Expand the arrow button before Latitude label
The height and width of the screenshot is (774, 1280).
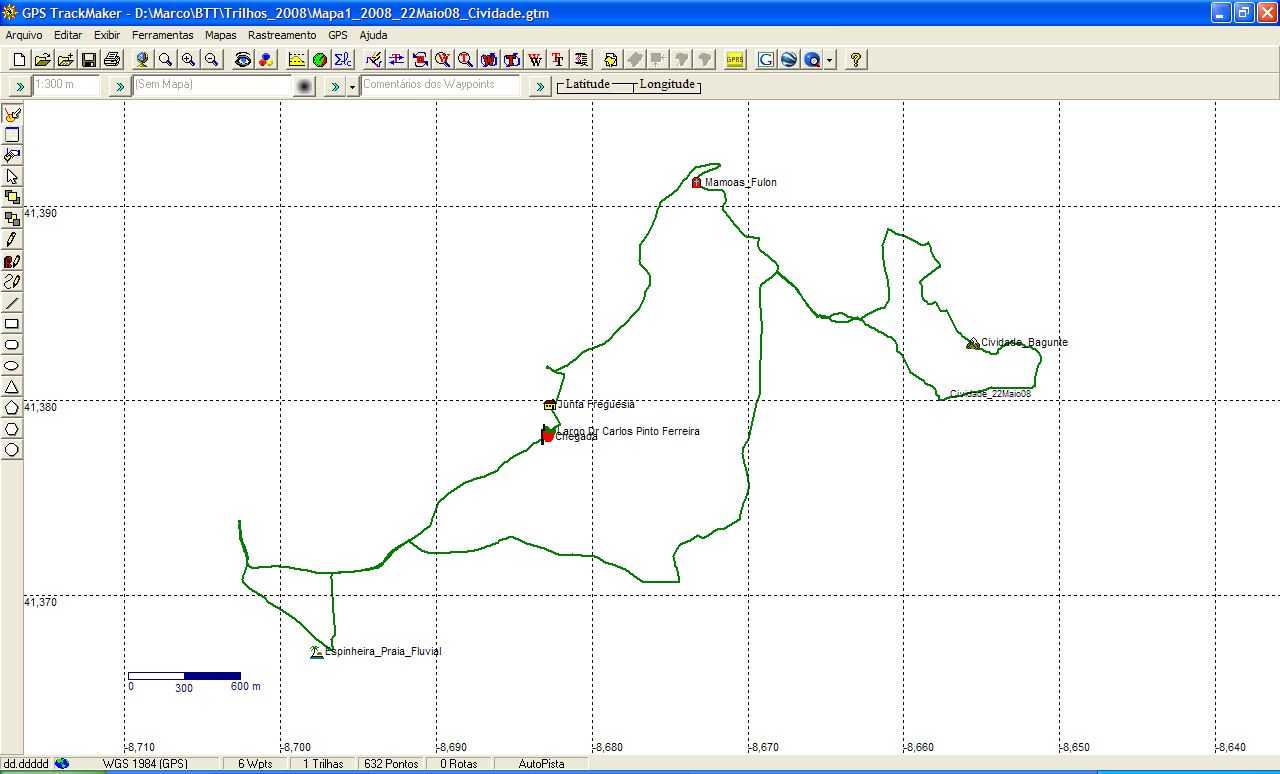[540, 86]
